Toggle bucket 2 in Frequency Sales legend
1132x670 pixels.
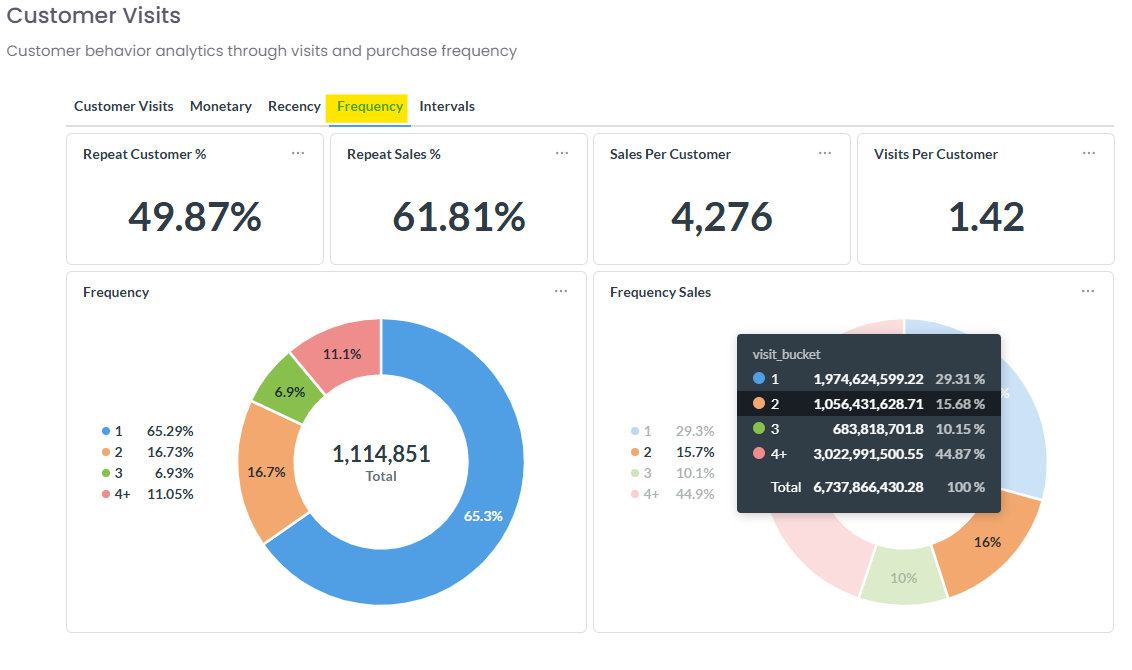672,452
